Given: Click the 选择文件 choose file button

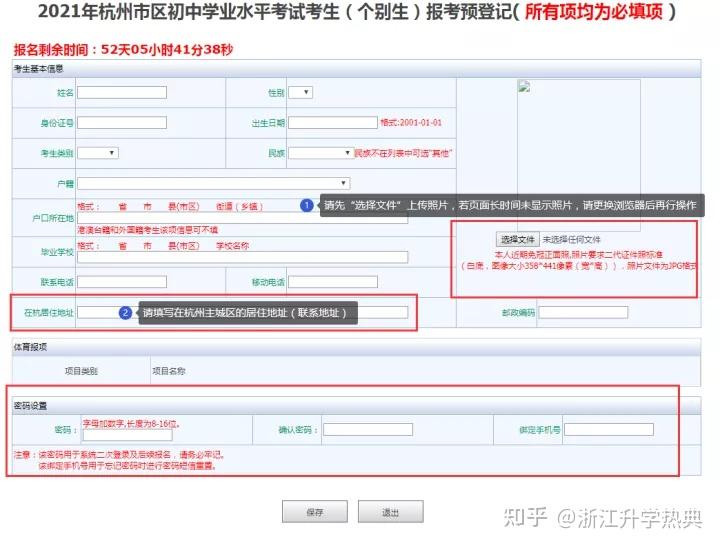Looking at the screenshot, I should [x=518, y=239].
